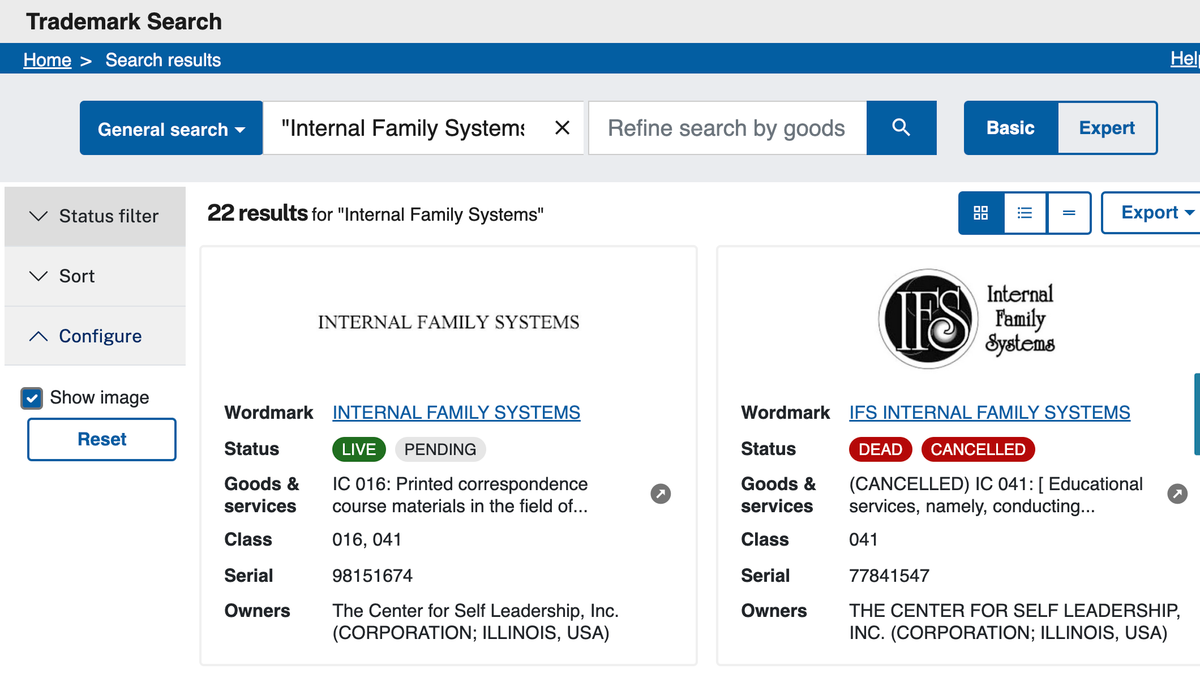
Task: Click the Reset button
Action: click(102, 439)
